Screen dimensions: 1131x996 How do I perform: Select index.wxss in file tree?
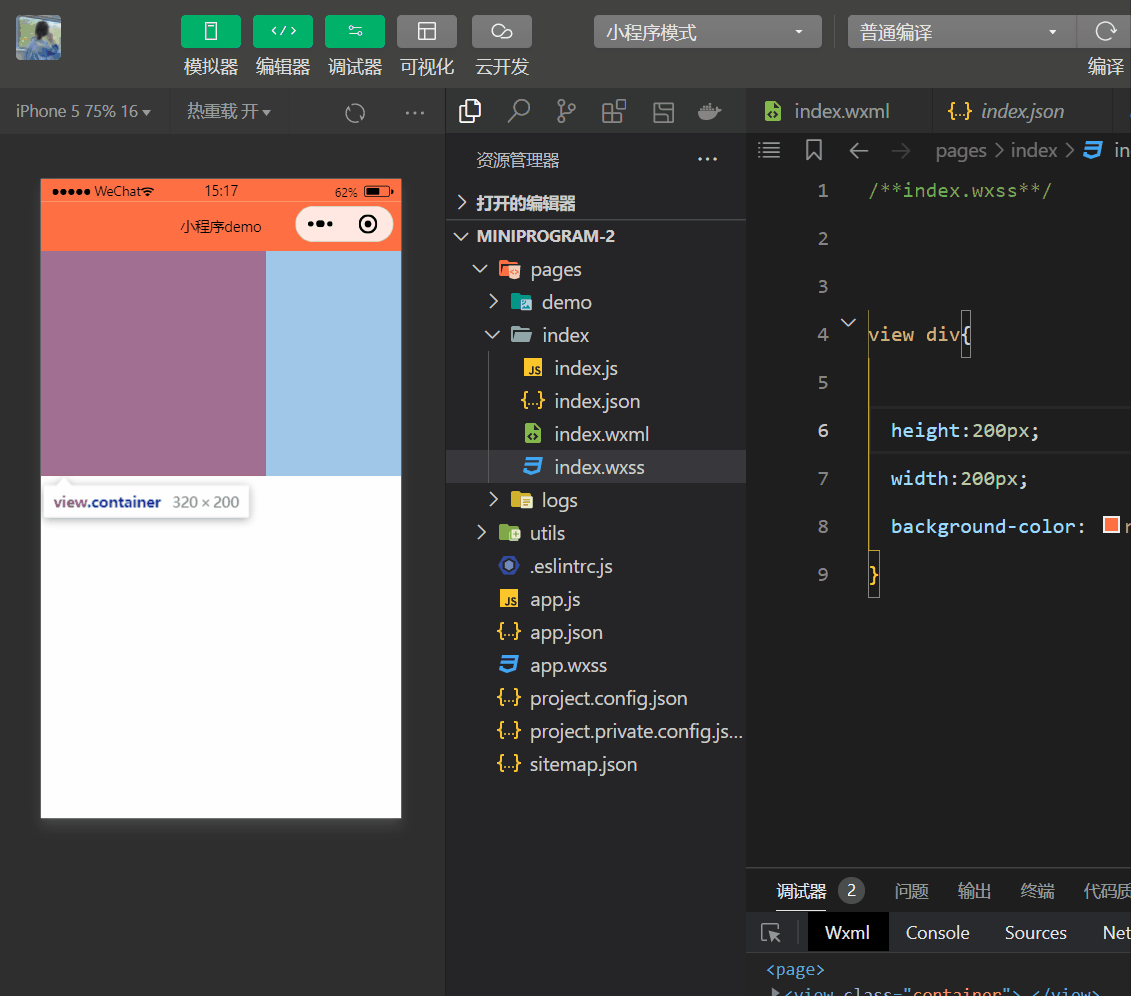596,467
